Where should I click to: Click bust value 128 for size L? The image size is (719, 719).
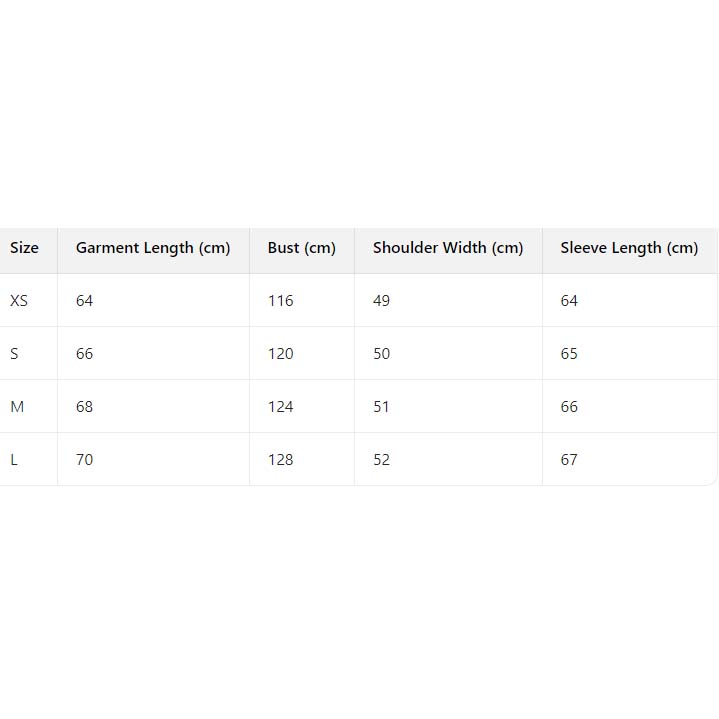click(x=281, y=460)
